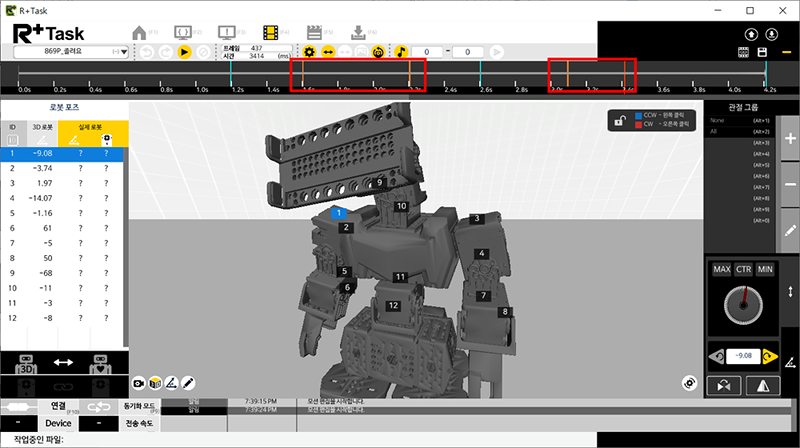The width and height of the screenshot is (800, 448).
Task: Select joint ID 4 row in pose table
Action: click(62, 198)
